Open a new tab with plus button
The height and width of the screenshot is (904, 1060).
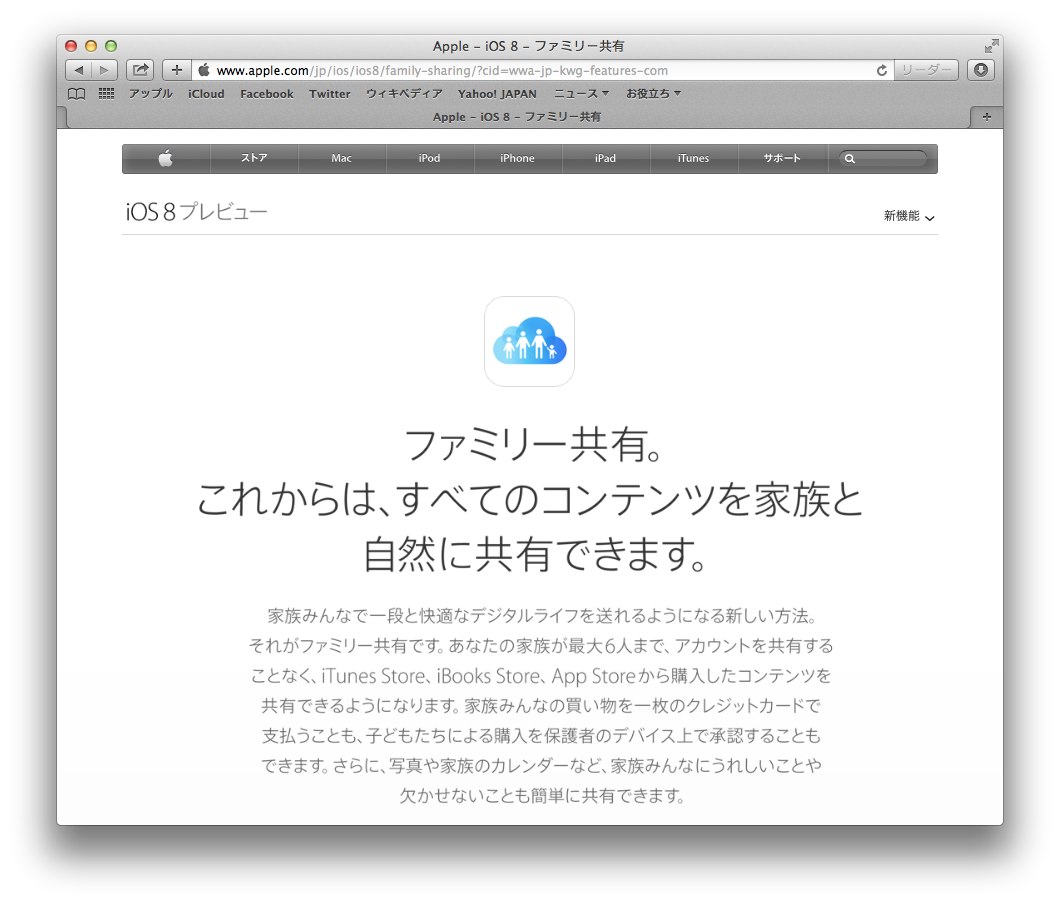point(986,117)
